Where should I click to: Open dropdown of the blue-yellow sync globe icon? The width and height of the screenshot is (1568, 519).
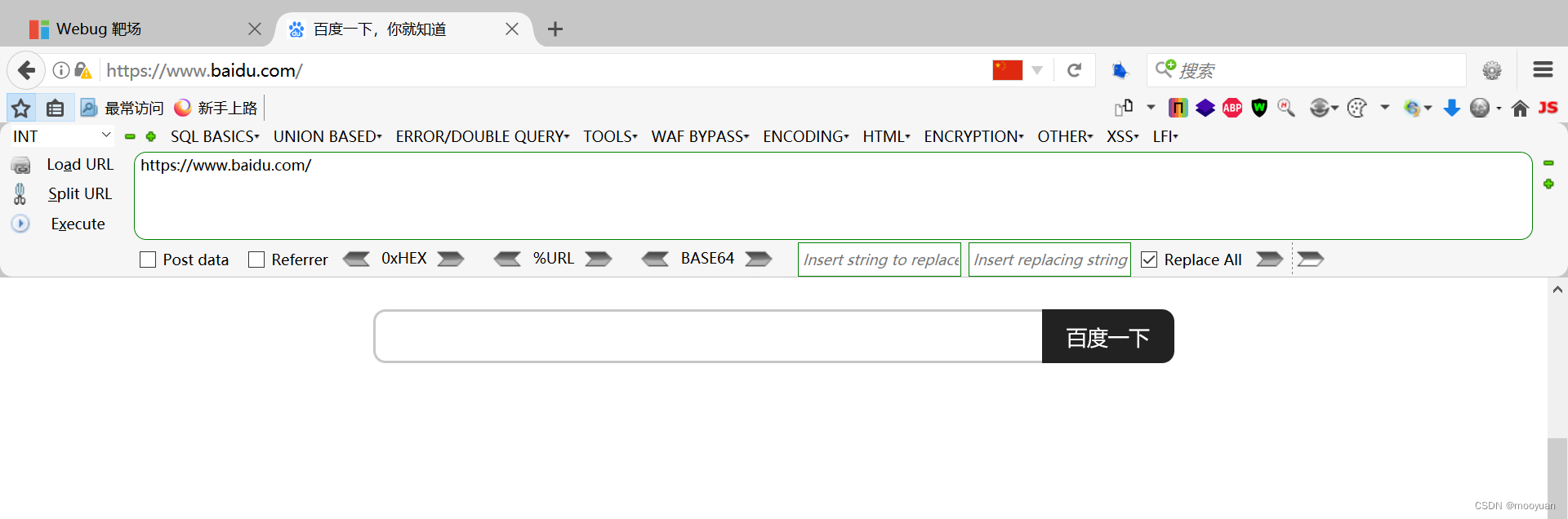click(1428, 108)
